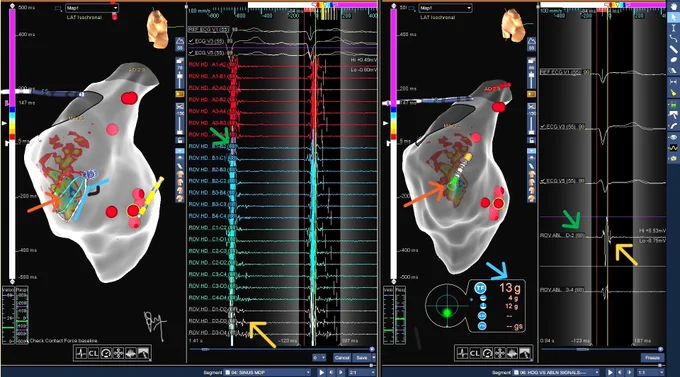680x377 pixels.
Task: Toggle the eye visibility icon in right toolbar
Action: pos(673,137)
